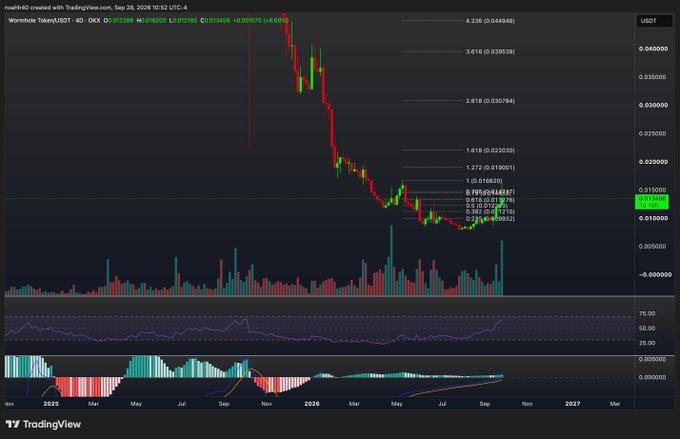This screenshot has width=680, height=439.
Task: Click RSI axis label 25.00
Action: tap(647, 343)
